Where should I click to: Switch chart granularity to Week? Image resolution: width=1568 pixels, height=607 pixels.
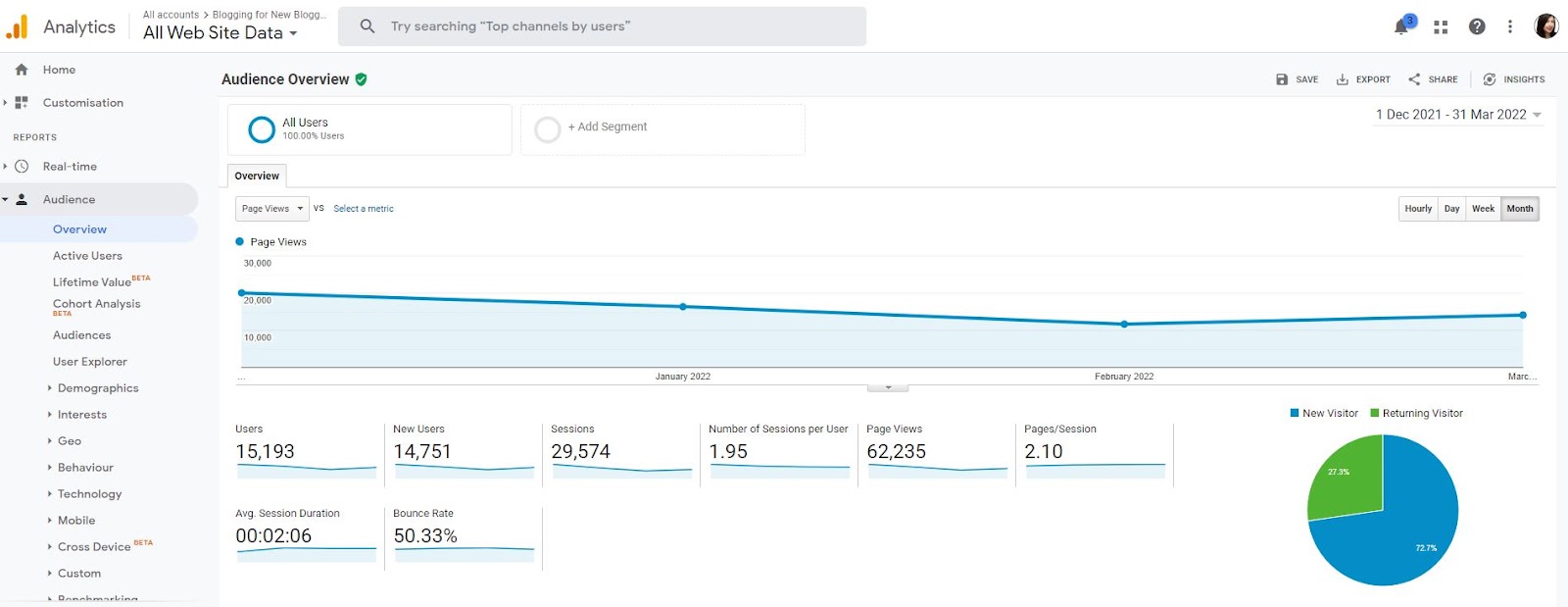click(x=1483, y=209)
